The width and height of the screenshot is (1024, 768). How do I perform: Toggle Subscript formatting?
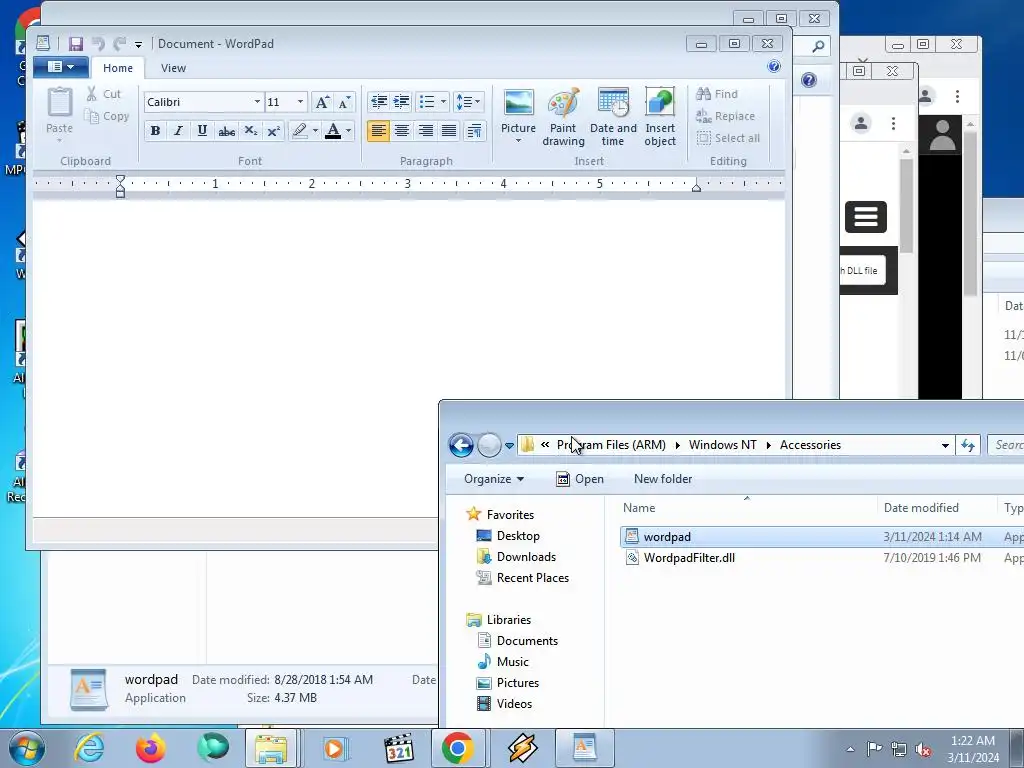250,131
